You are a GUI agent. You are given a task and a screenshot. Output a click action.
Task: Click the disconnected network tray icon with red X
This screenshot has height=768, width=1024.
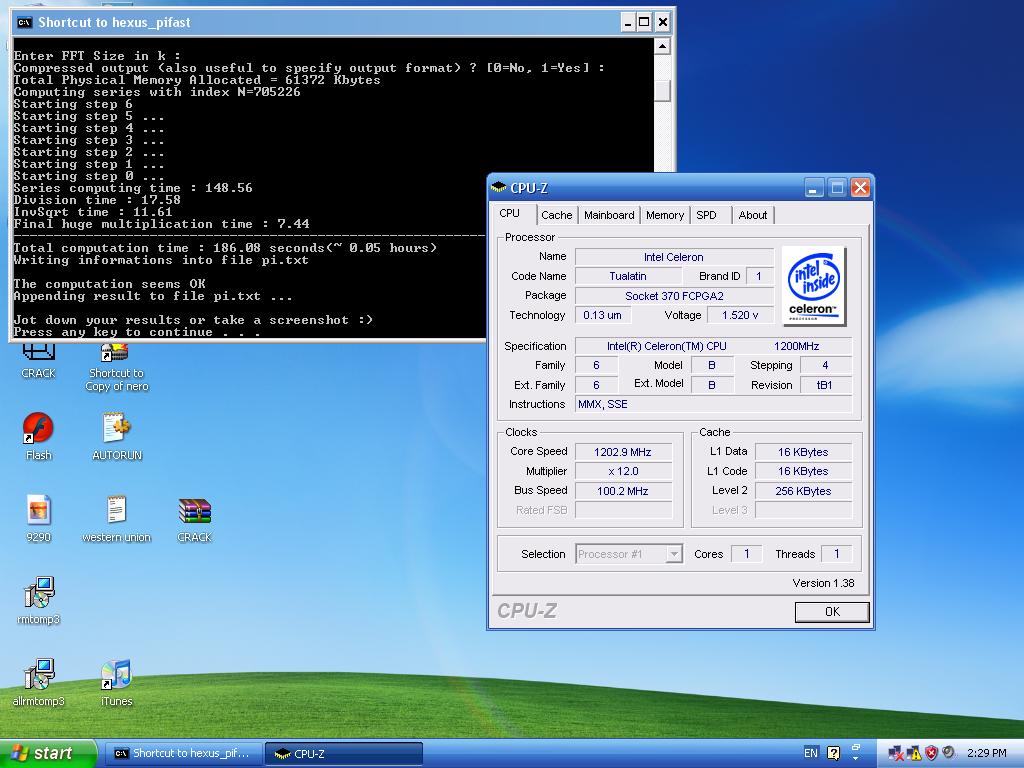click(896, 753)
